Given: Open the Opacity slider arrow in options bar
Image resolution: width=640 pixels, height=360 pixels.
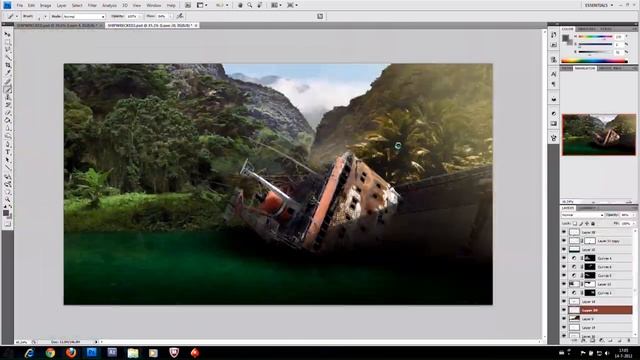Looking at the screenshot, I should tap(140, 16).
